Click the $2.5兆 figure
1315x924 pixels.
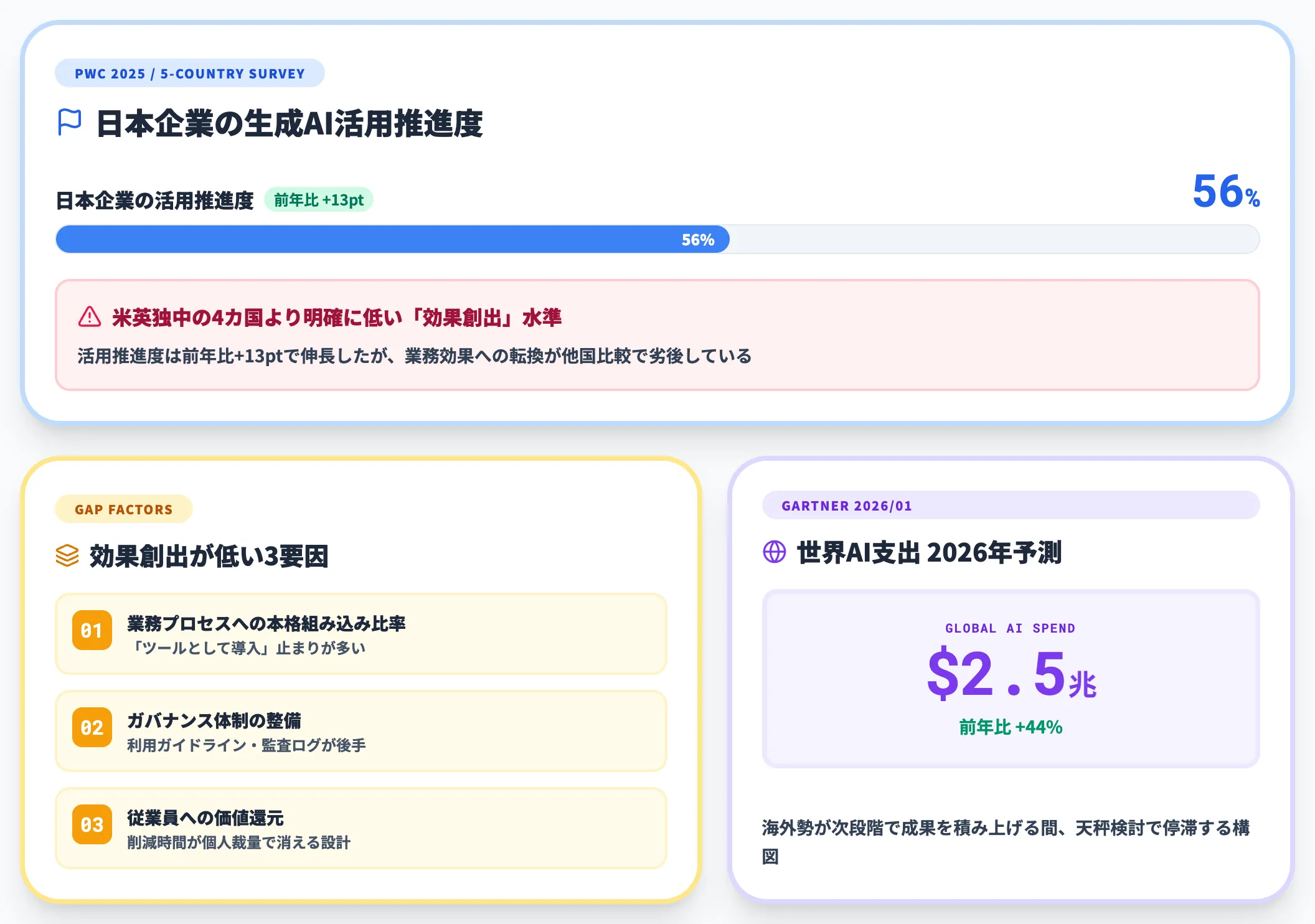(x=1011, y=674)
